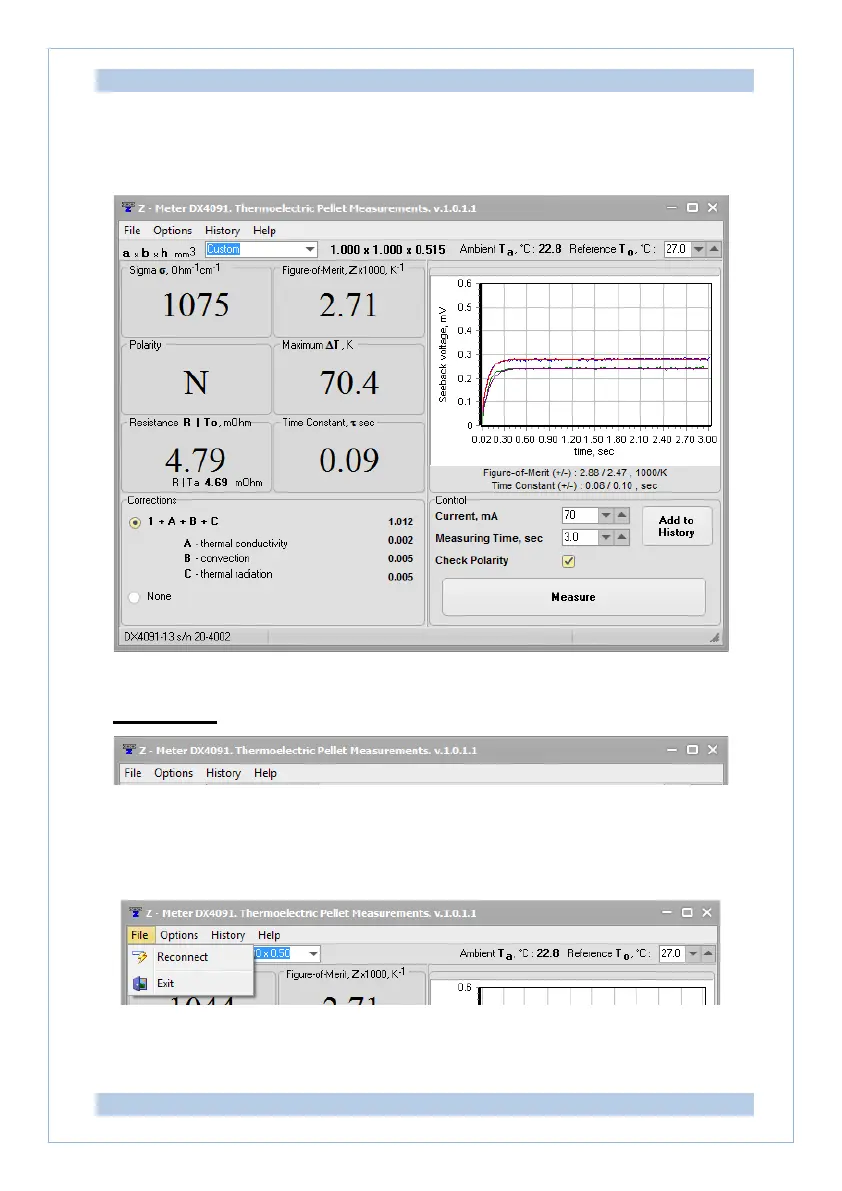The image size is (842, 1191).
Task: Click the highlighted File menu with the dropdown open
Action: (x=140, y=935)
